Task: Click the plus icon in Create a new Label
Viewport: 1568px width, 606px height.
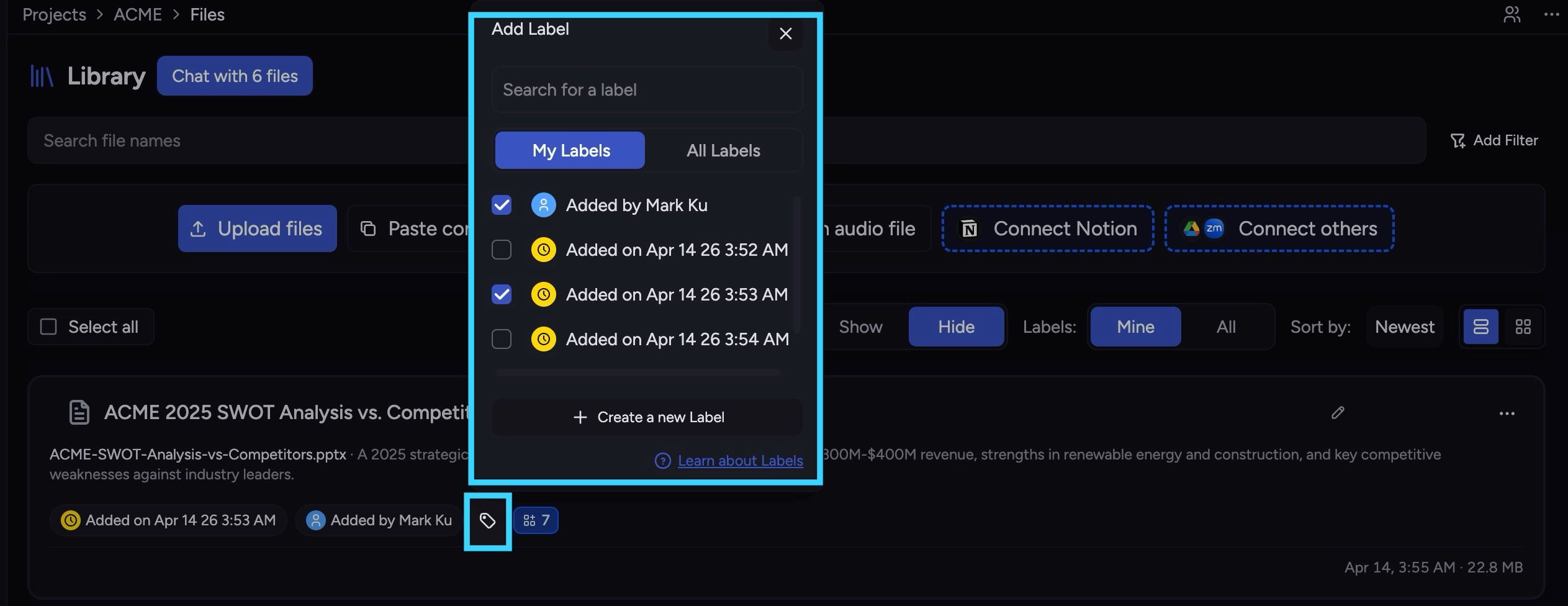Action: pos(580,417)
